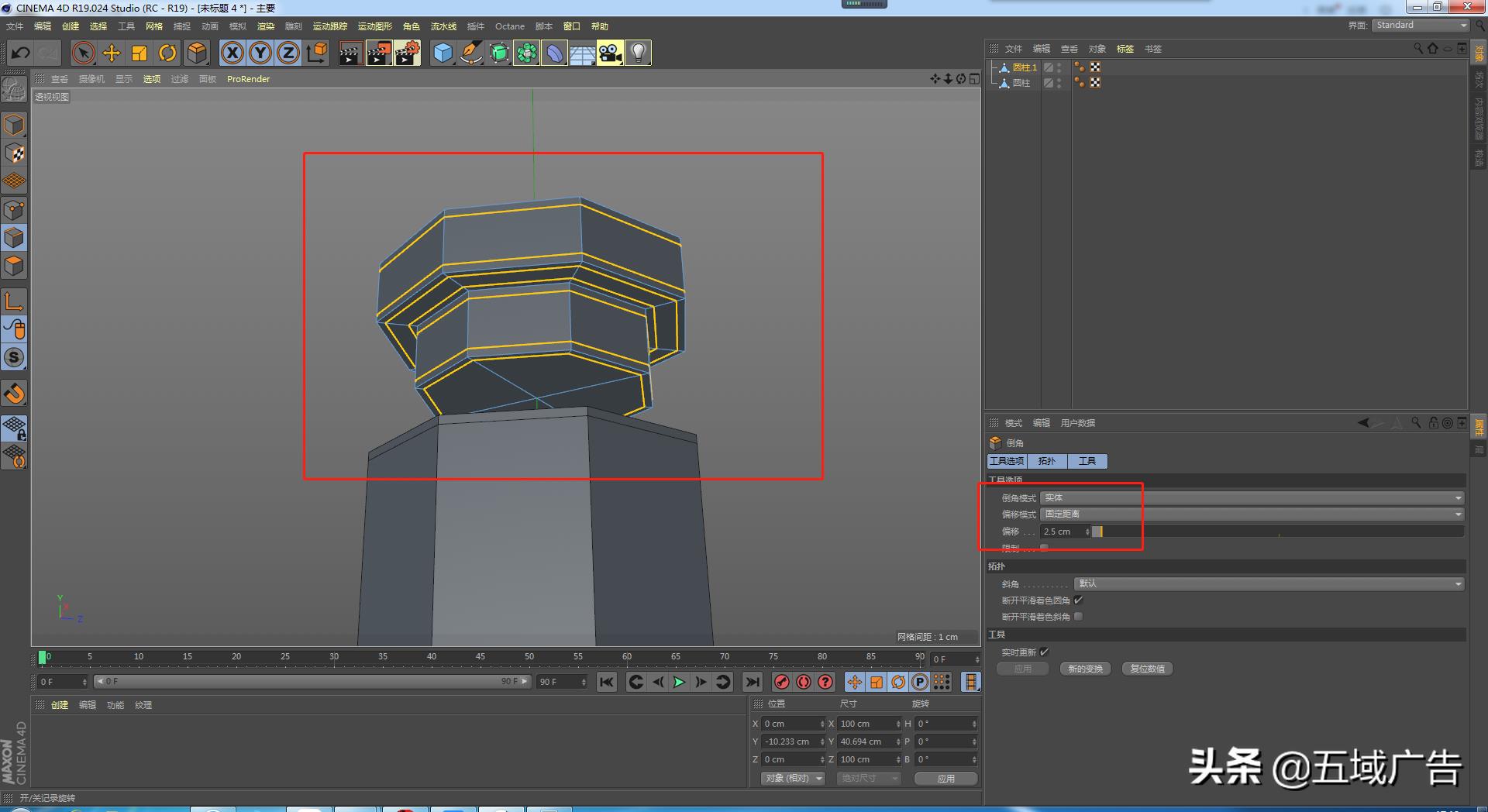Add a Camera object

pos(610,53)
